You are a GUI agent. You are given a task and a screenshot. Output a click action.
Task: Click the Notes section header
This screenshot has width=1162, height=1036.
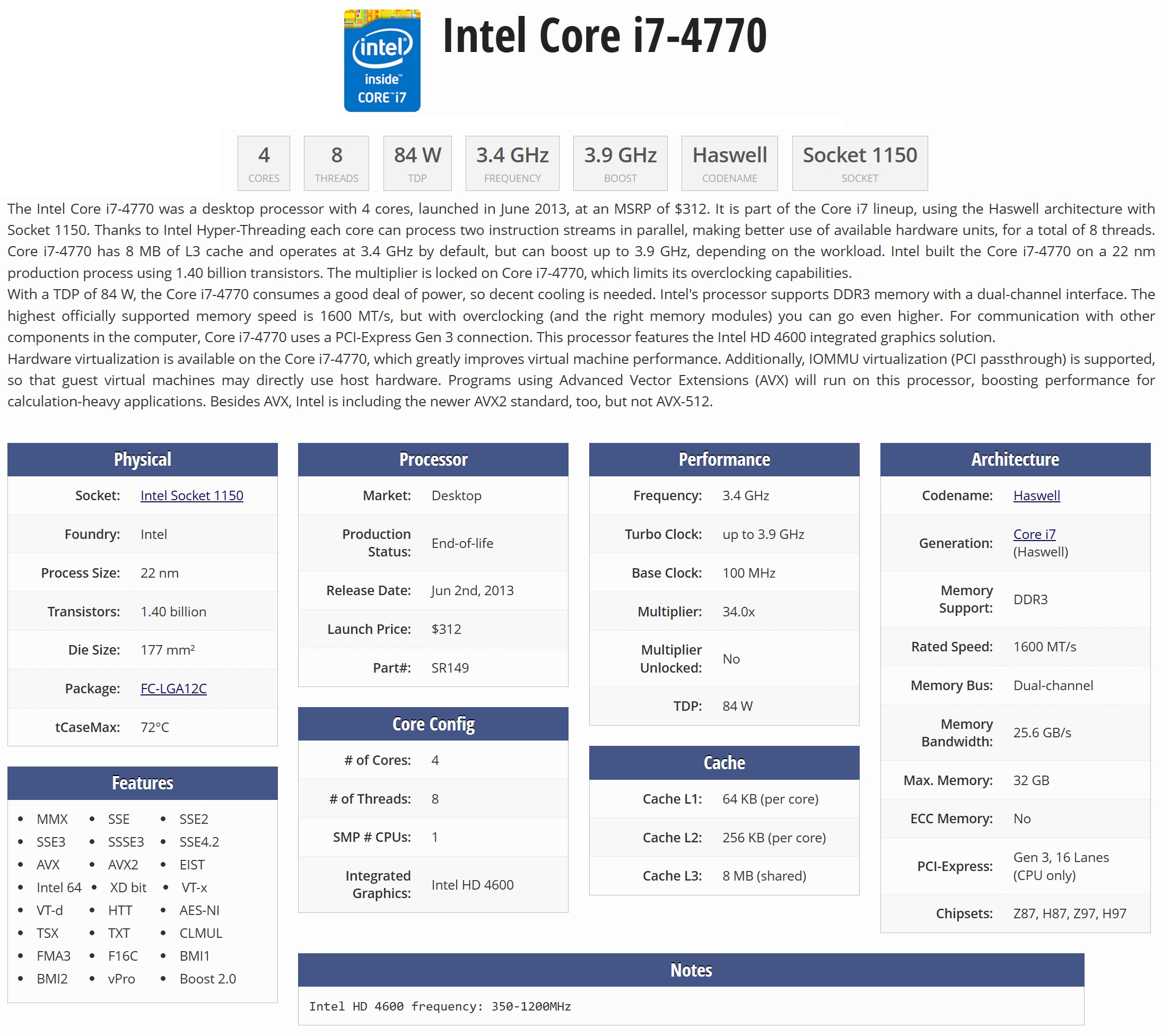point(691,970)
